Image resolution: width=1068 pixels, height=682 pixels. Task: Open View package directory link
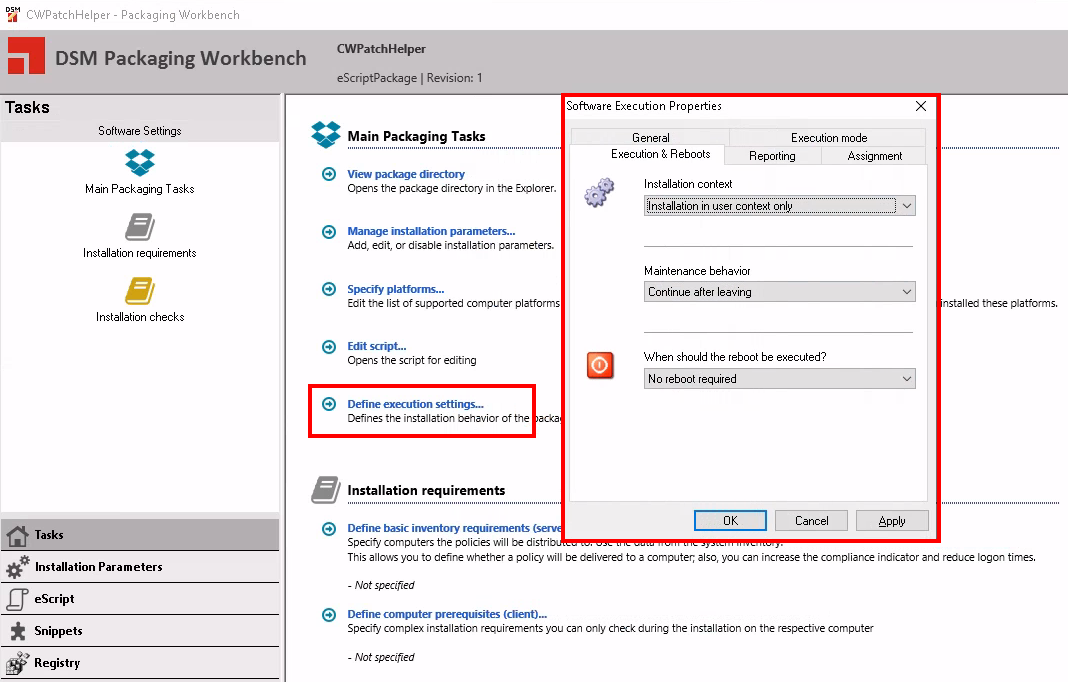(x=406, y=174)
